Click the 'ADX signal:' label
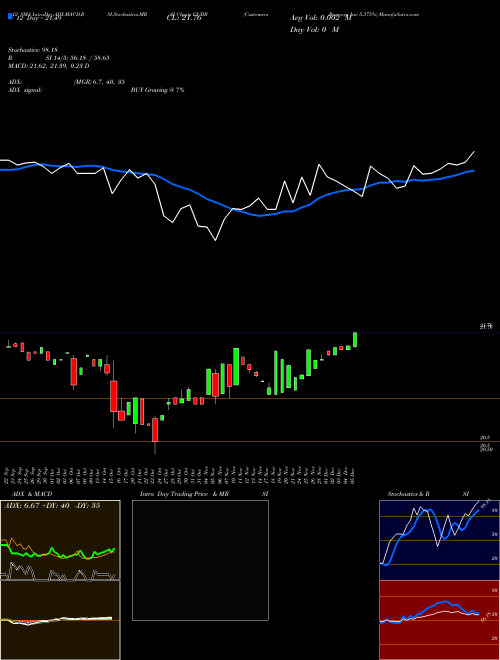This screenshot has height=660, width=500. 25,90
